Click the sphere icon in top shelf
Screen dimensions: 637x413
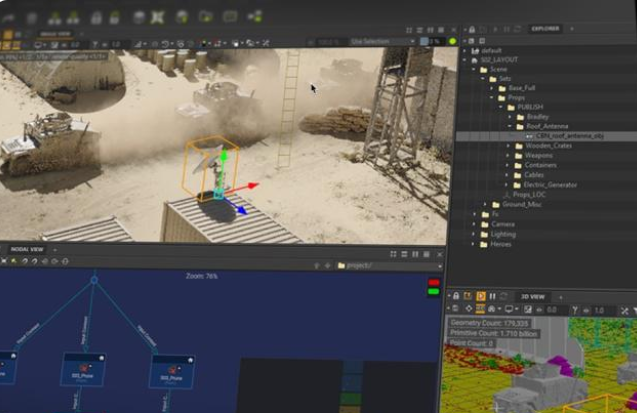182,17
